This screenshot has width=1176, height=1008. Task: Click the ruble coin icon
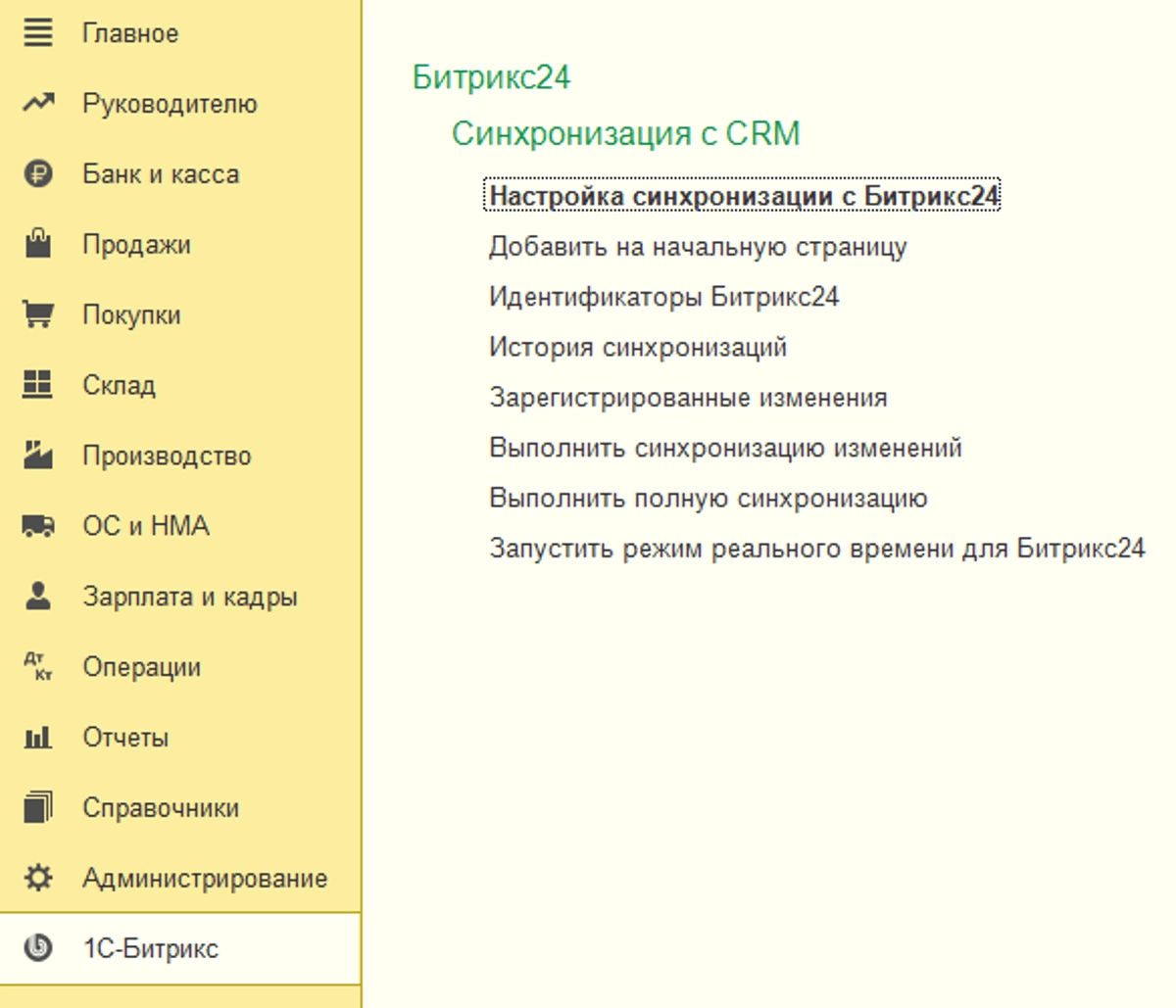(38, 174)
